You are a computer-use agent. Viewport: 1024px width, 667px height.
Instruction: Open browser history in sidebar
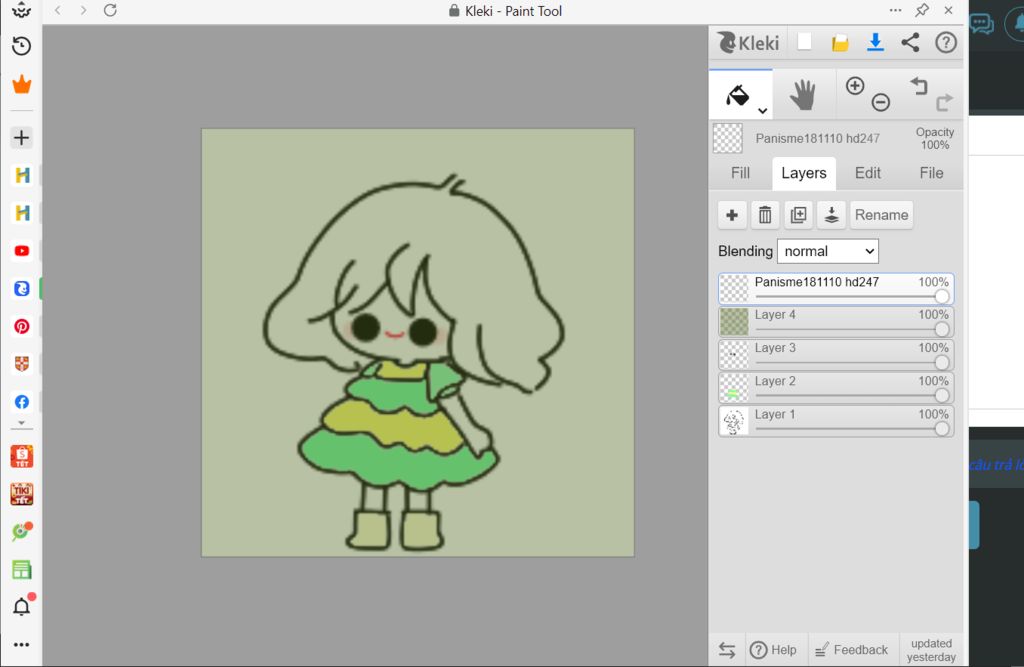pos(22,46)
